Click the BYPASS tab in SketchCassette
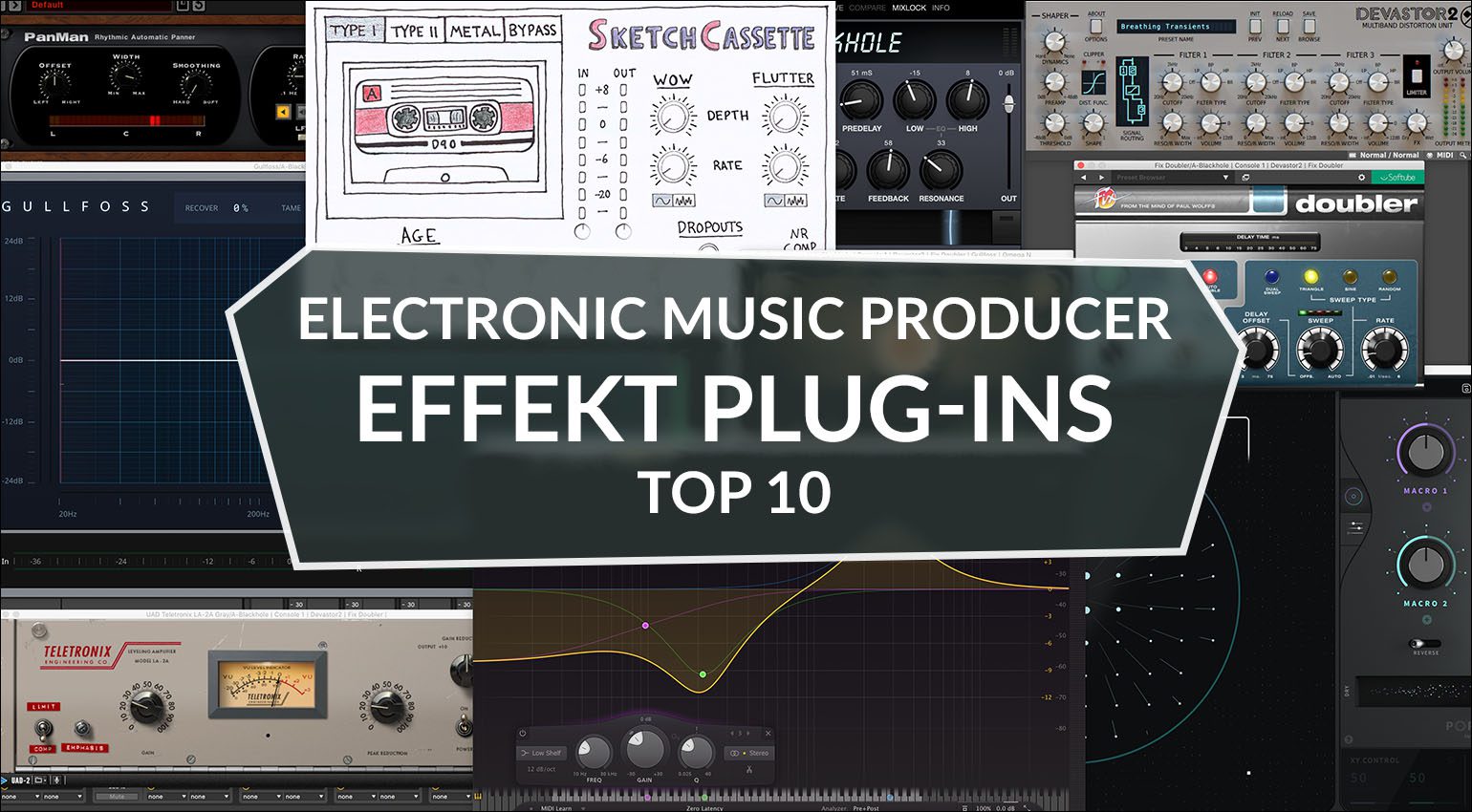This screenshot has height=812, width=1472. click(532, 31)
